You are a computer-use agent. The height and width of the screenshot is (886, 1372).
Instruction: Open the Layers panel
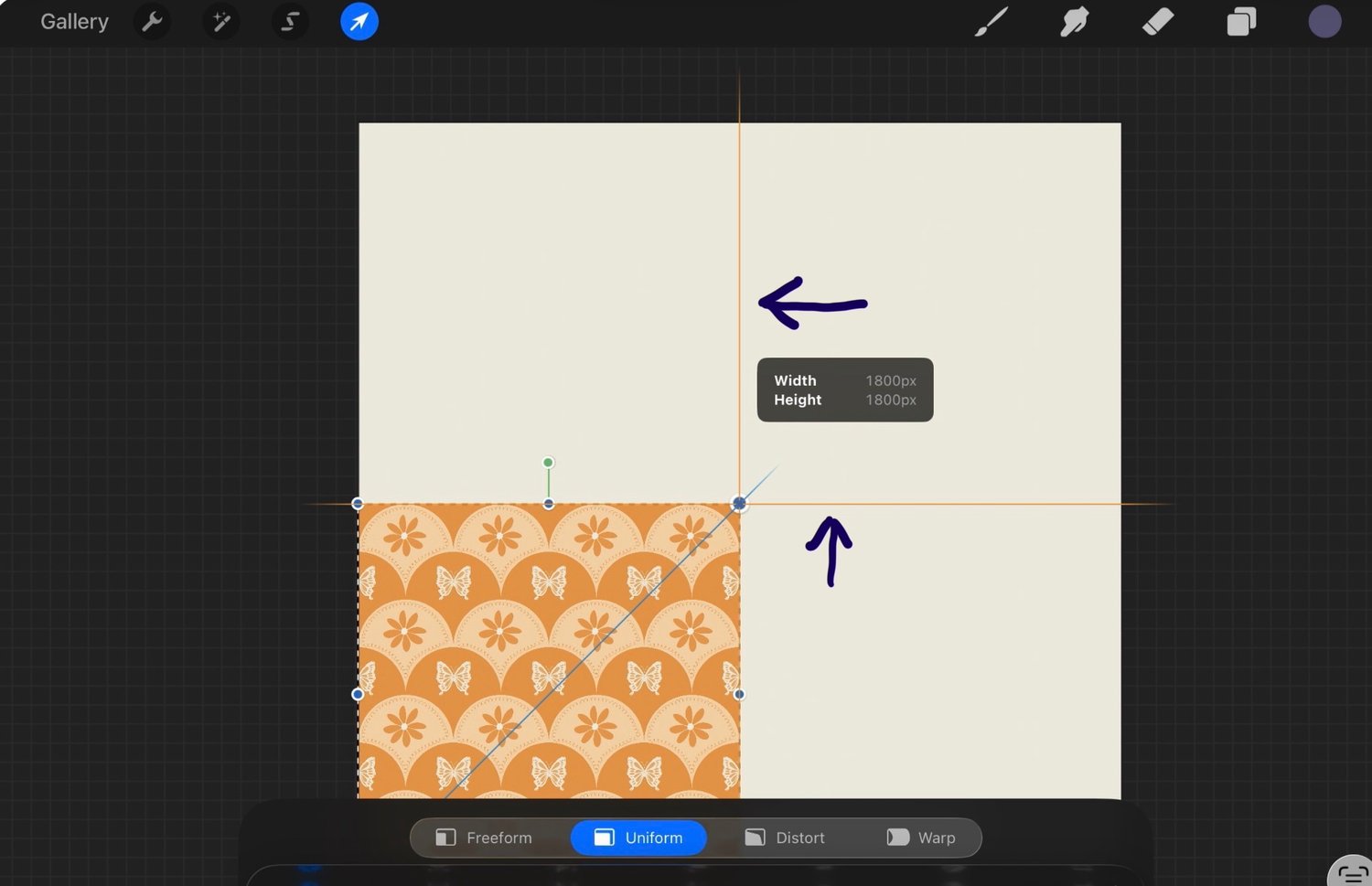pyautogui.click(x=1241, y=21)
